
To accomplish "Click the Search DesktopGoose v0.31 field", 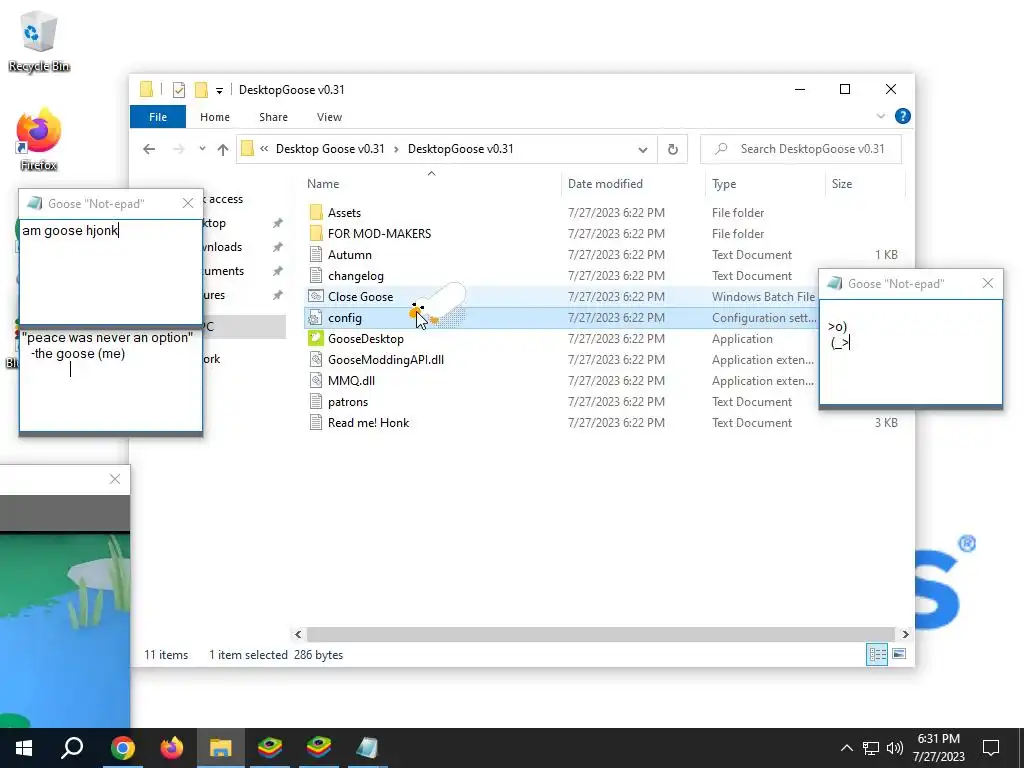I will point(801,149).
